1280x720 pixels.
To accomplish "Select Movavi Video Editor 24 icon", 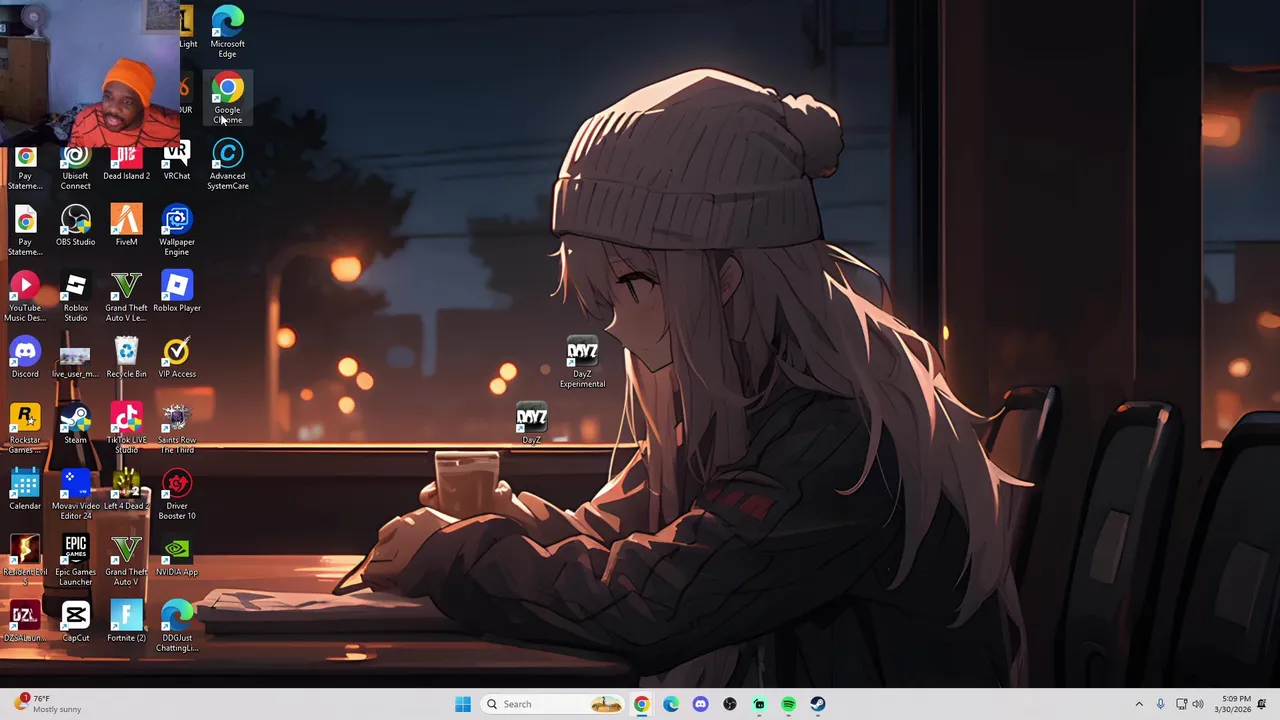I will [x=75, y=495].
